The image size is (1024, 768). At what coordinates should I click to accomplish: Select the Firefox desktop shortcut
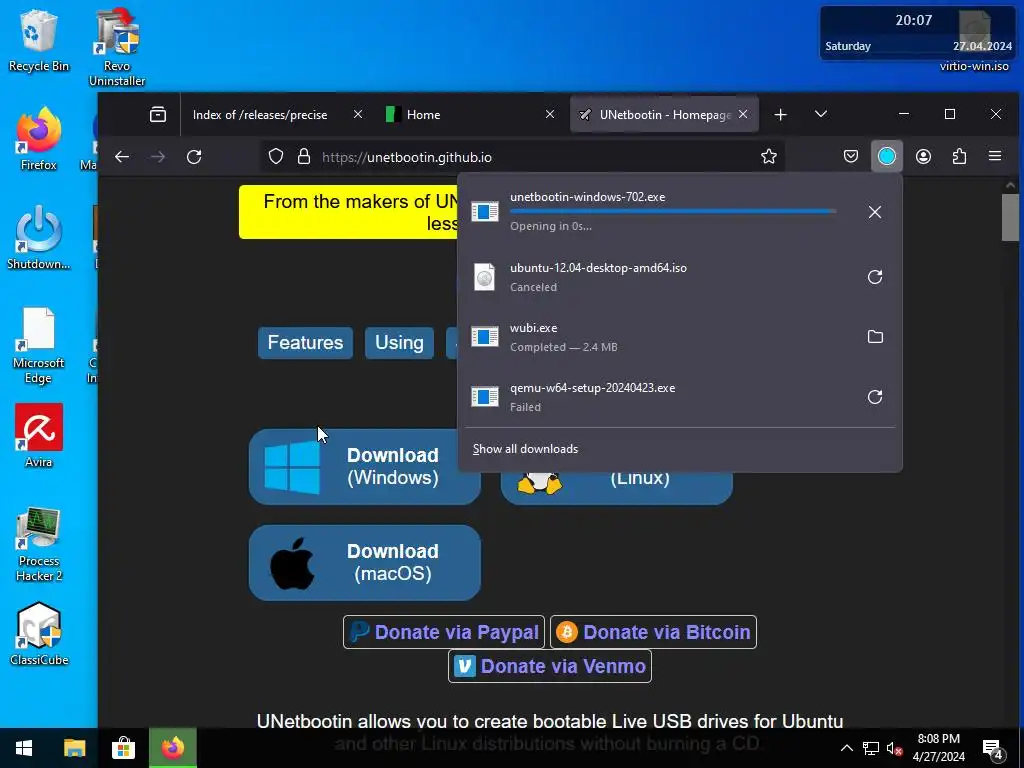39,139
